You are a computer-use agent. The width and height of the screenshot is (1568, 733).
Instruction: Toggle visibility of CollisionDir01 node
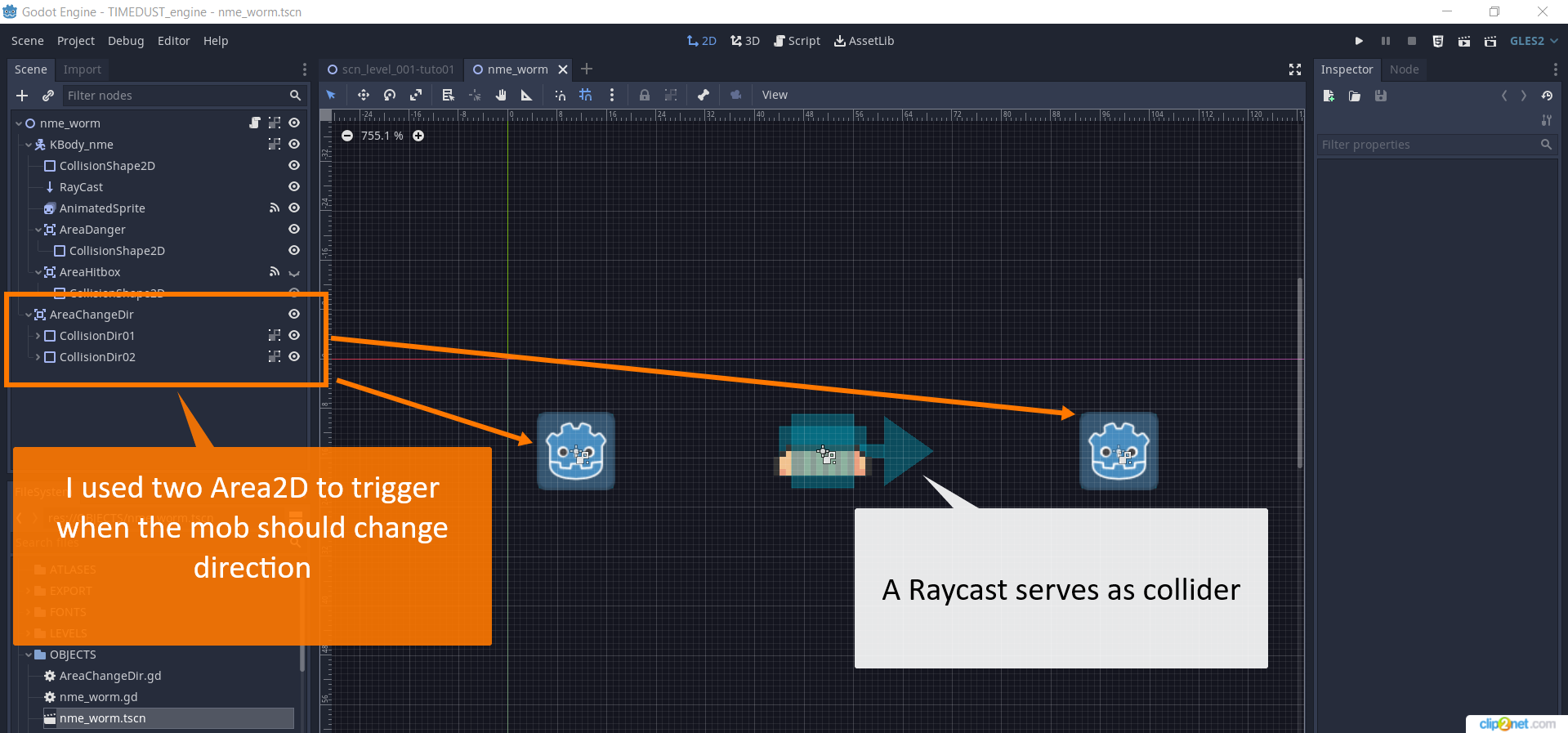pos(294,335)
